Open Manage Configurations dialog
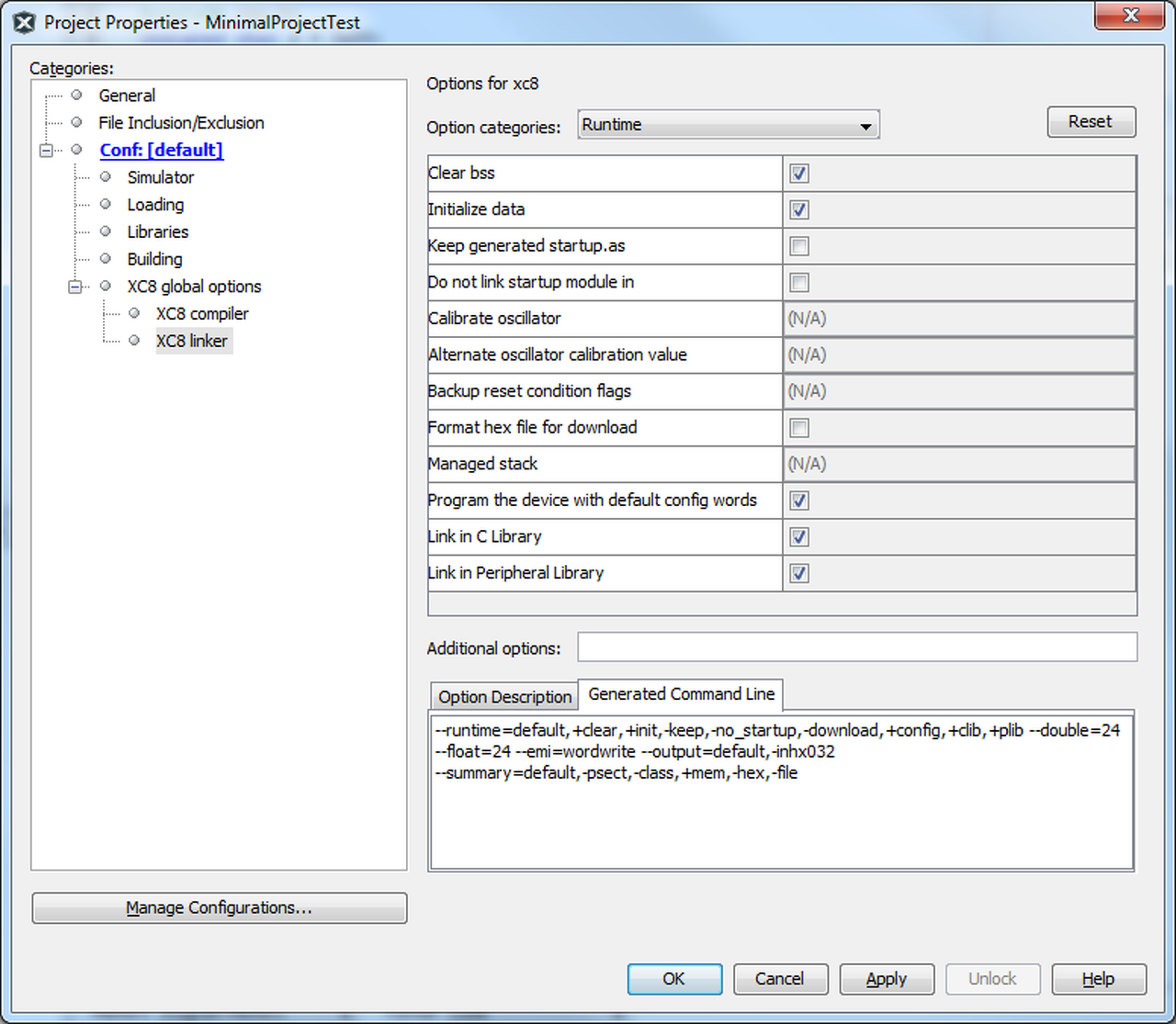The width and height of the screenshot is (1176, 1024). [x=220, y=907]
